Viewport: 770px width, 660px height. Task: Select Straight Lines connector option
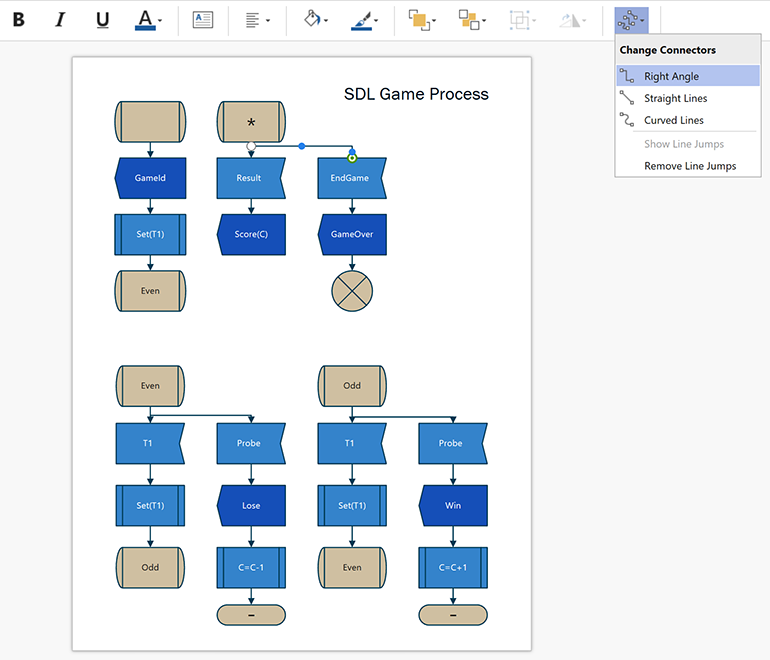pyautogui.click(x=675, y=98)
